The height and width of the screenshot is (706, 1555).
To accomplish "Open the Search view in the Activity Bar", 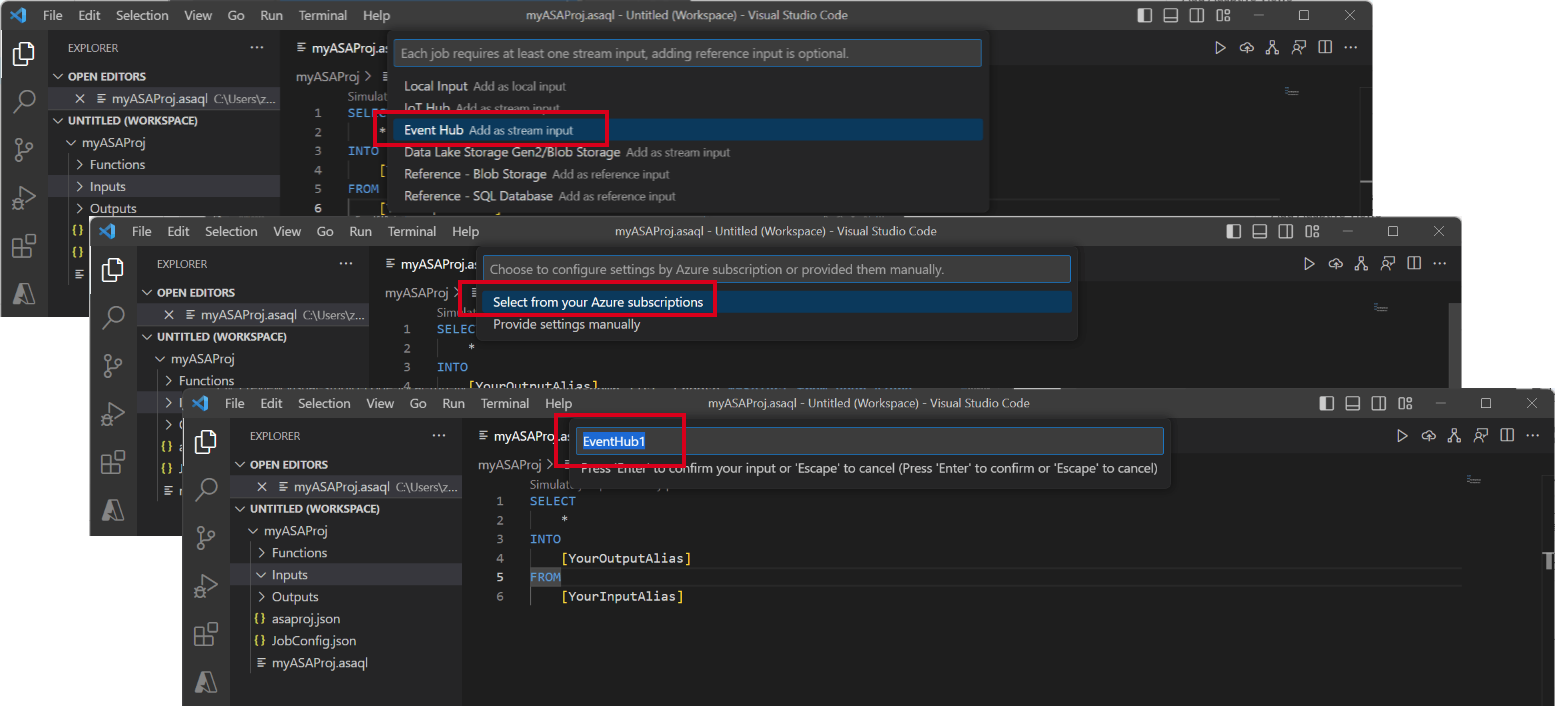I will click(x=206, y=490).
